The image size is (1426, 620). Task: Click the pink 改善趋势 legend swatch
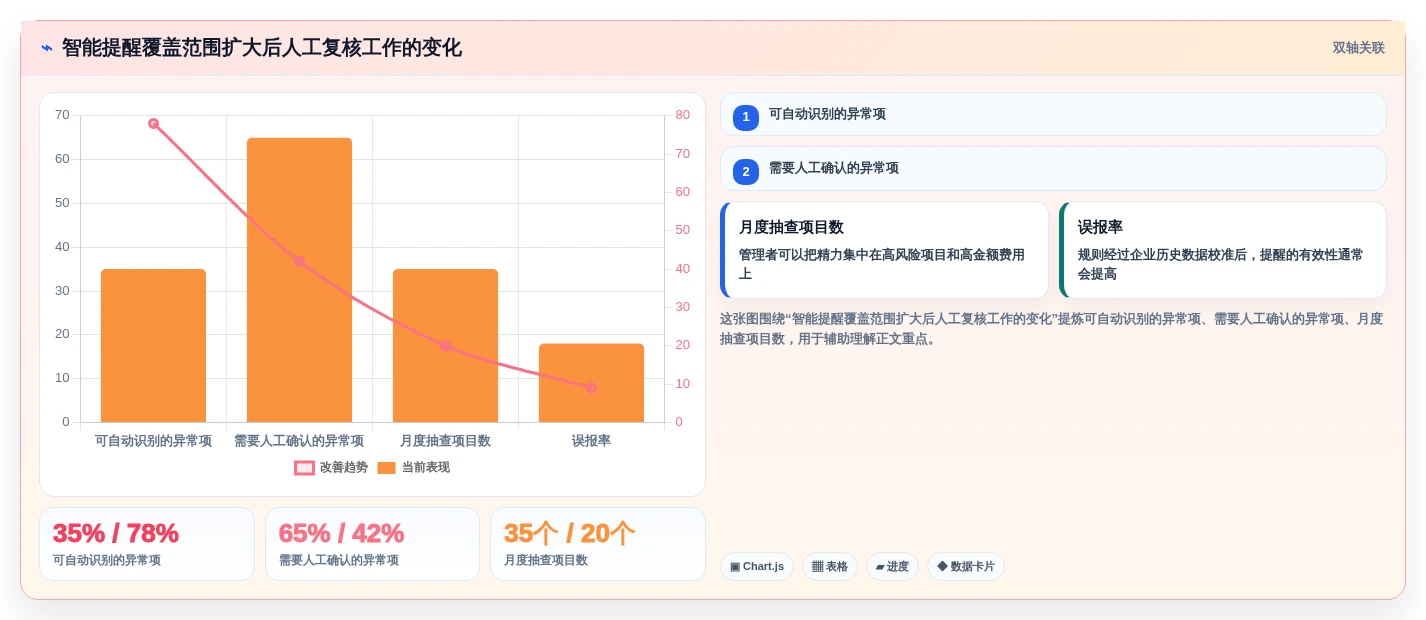(305, 467)
